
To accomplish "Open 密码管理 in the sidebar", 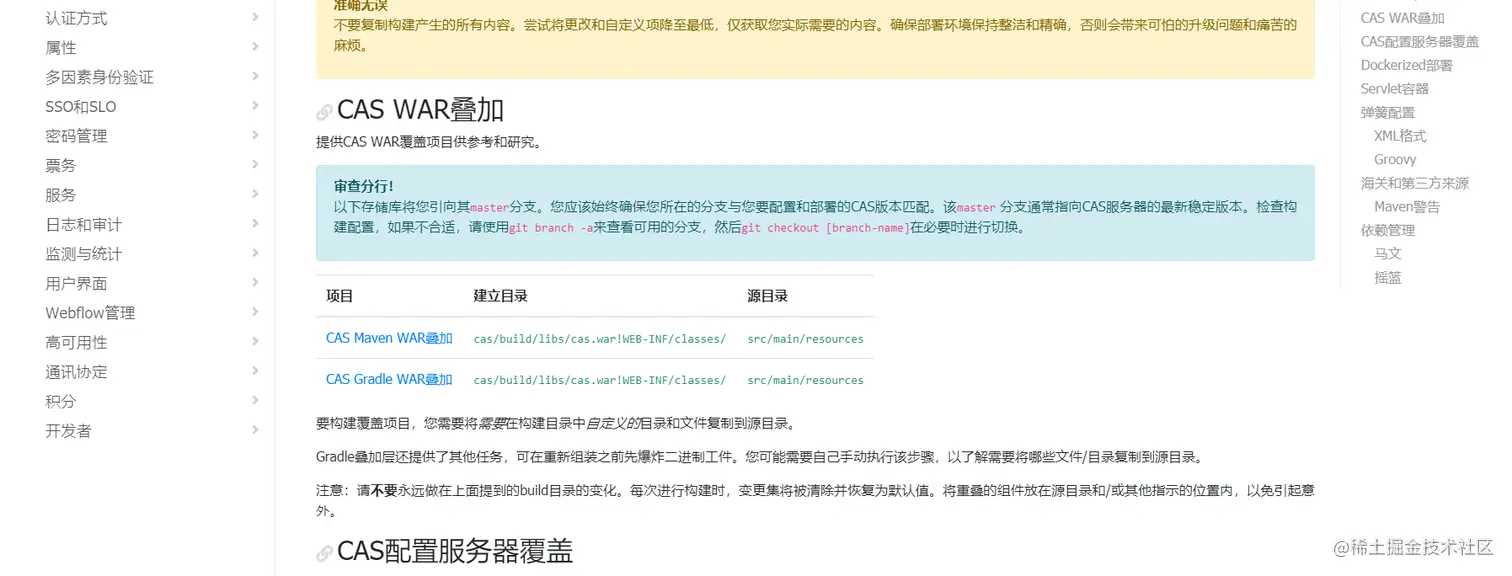I will pos(76,136).
